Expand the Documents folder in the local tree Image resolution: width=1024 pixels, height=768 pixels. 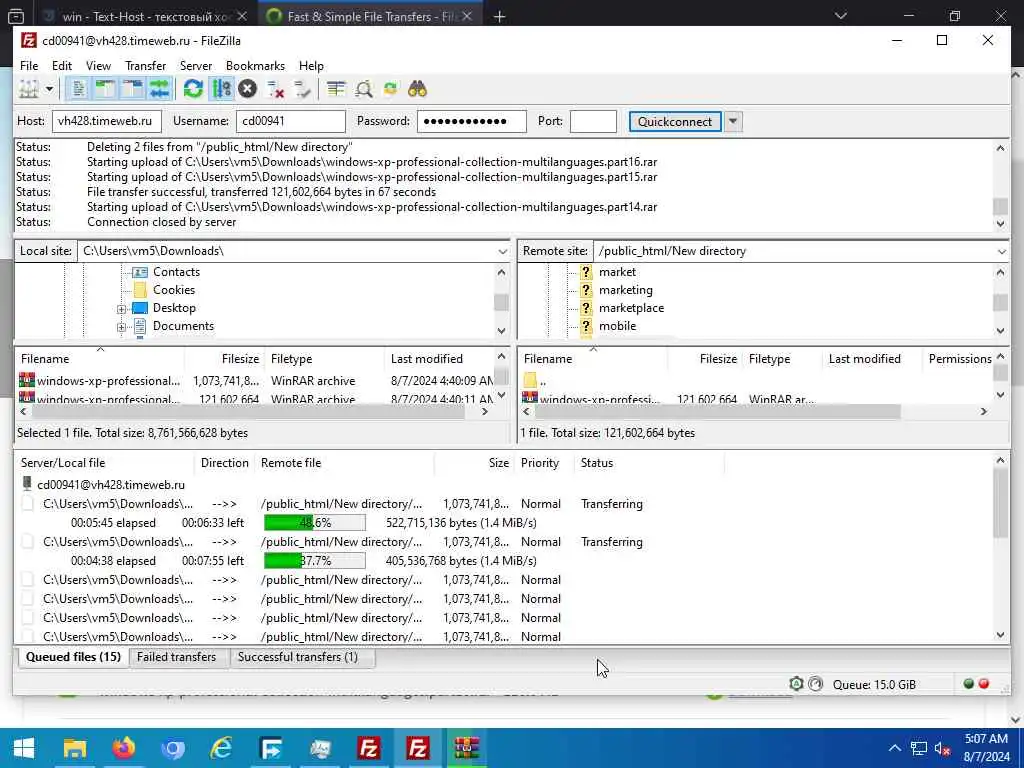click(x=121, y=327)
